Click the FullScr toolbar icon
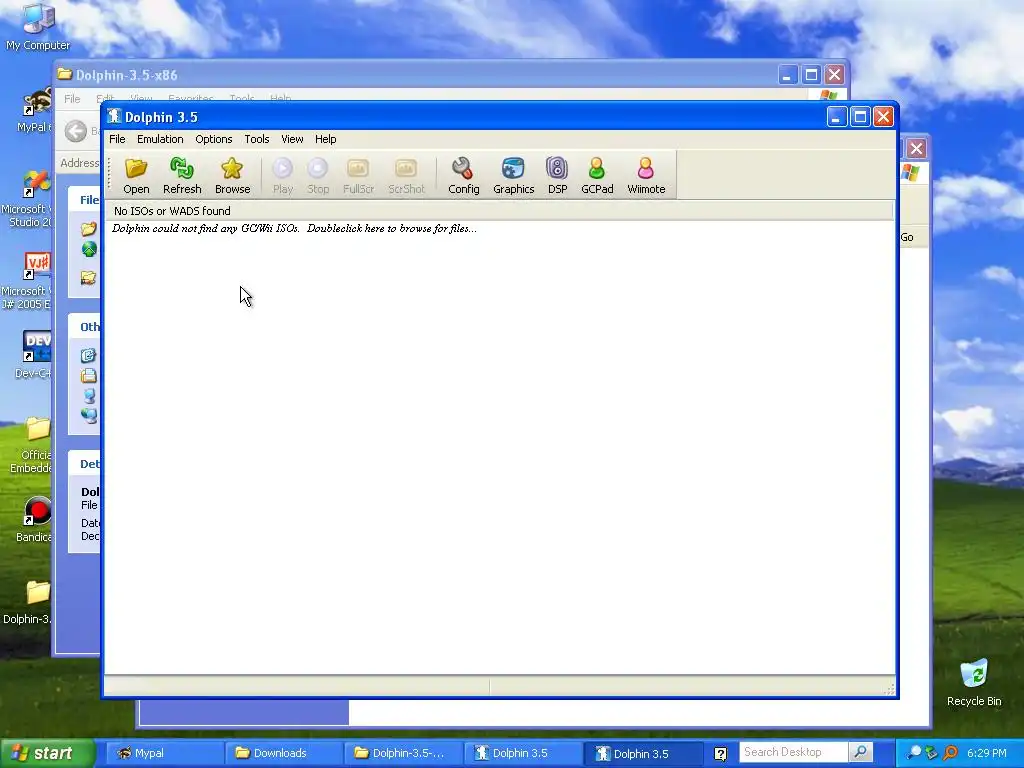This screenshot has width=1024, height=768. 358,175
